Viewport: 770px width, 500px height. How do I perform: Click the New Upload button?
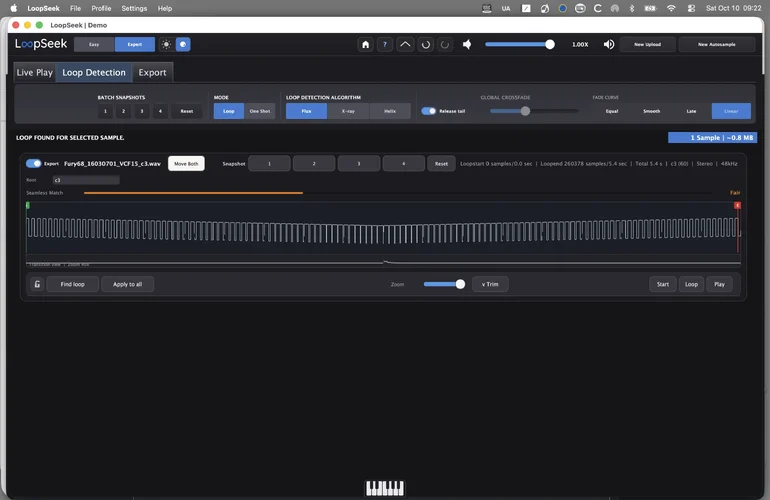tap(648, 44)
